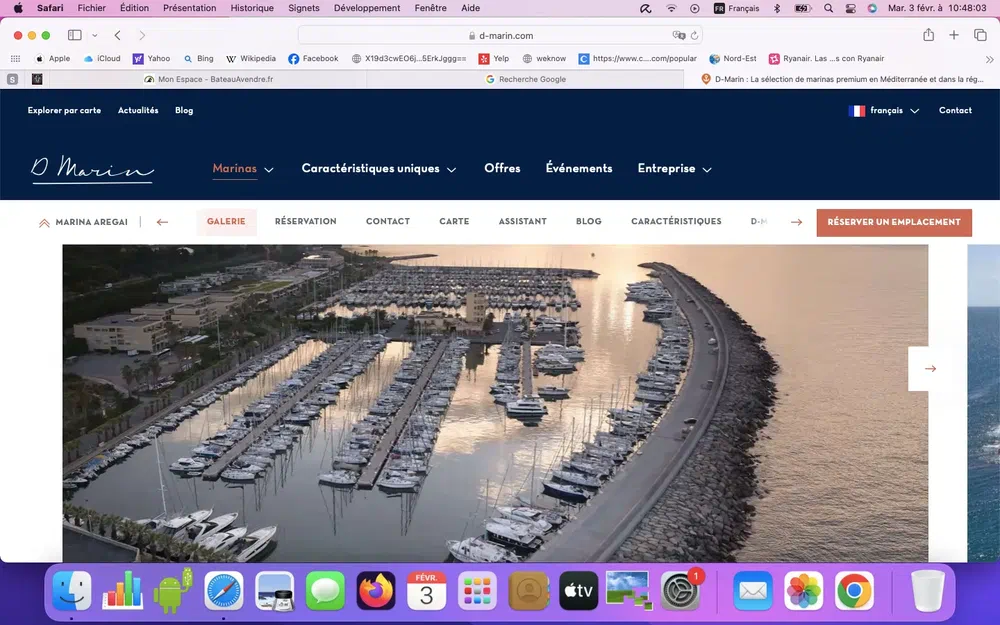Viewport: 1000px width, 625px height.
Task: Open a new tab with plus icon
Action: pyautogui.click(x=954, y=35)
